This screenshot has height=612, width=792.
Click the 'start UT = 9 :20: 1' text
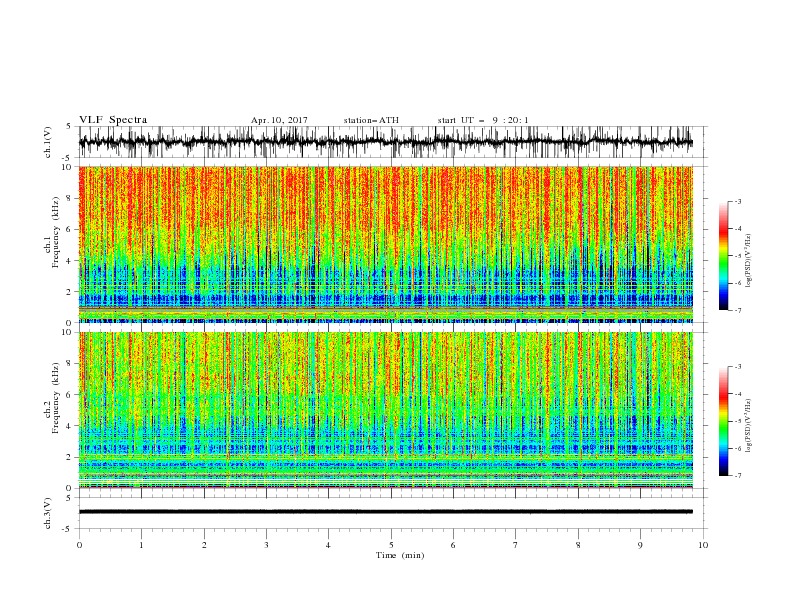click(483, 120)
